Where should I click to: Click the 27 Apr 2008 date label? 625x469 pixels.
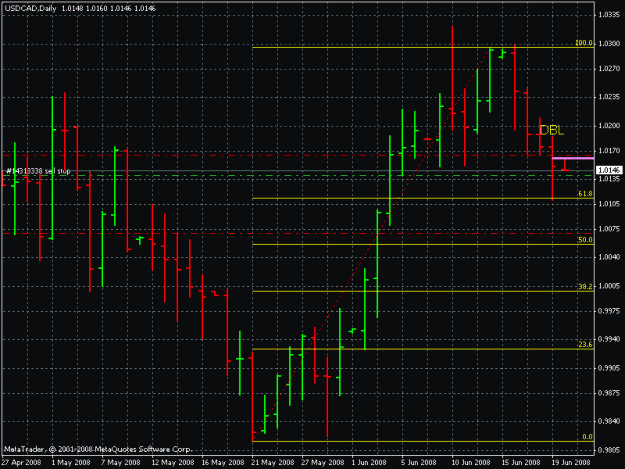tap(21, 462)
